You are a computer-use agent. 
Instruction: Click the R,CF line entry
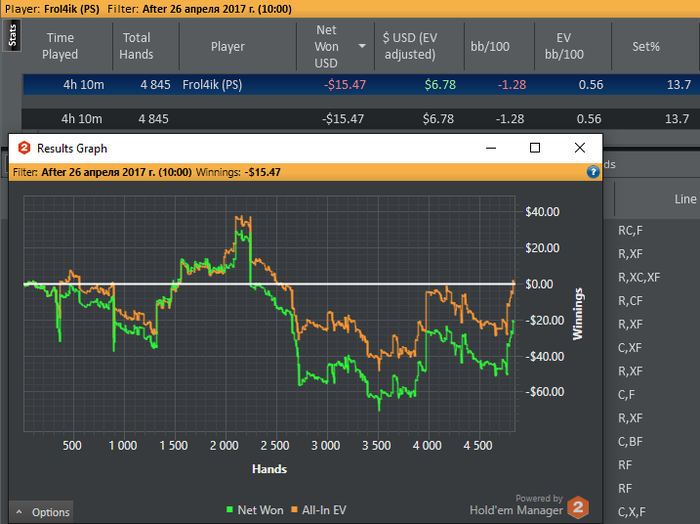pos(630,301)
